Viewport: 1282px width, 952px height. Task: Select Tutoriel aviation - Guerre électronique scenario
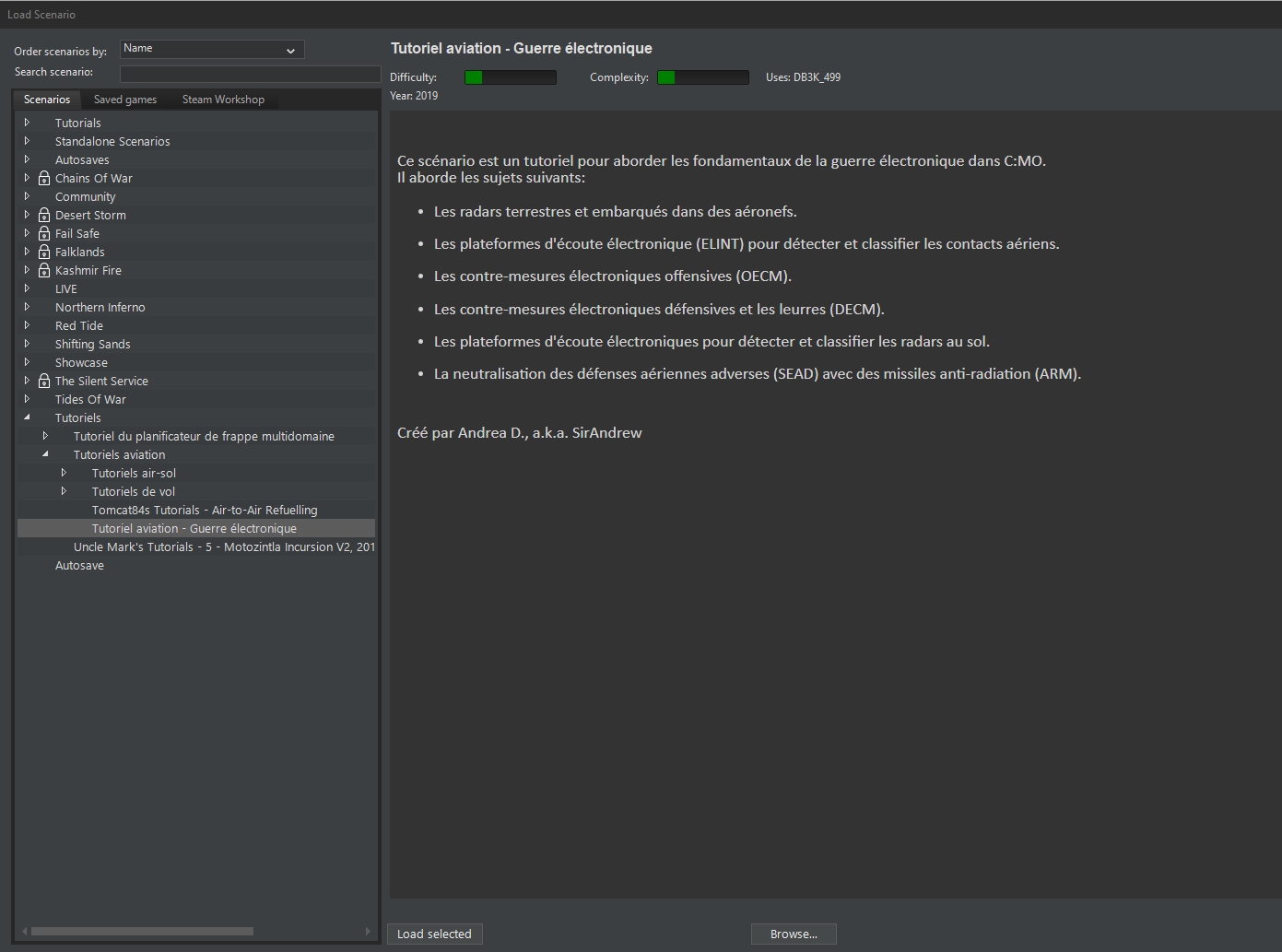(x=194, y=528)
